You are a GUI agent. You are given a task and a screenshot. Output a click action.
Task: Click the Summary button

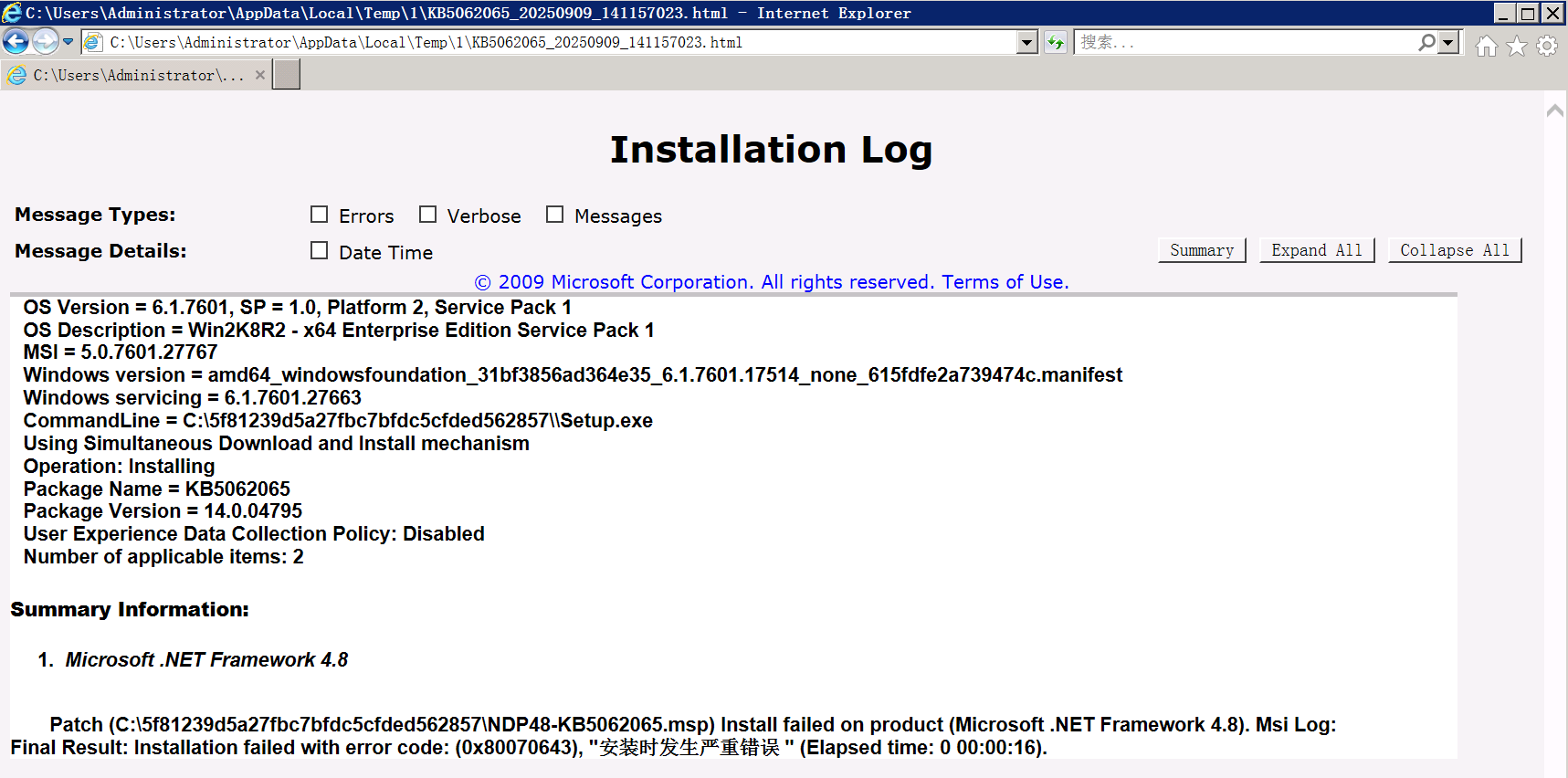[1202, 250]
